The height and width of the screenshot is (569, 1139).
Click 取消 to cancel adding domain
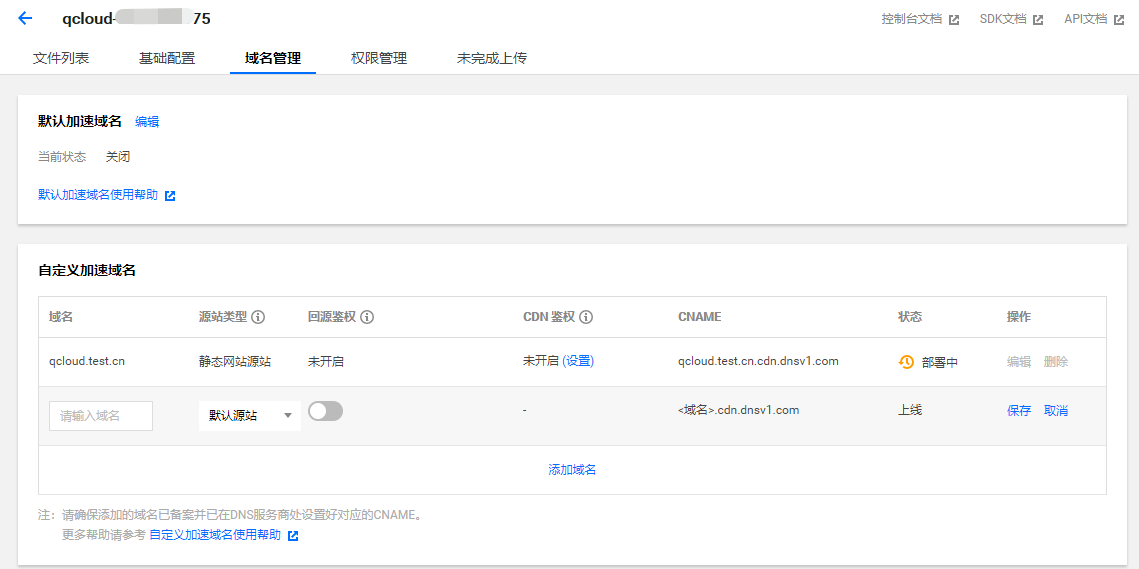click(1056, 411)
